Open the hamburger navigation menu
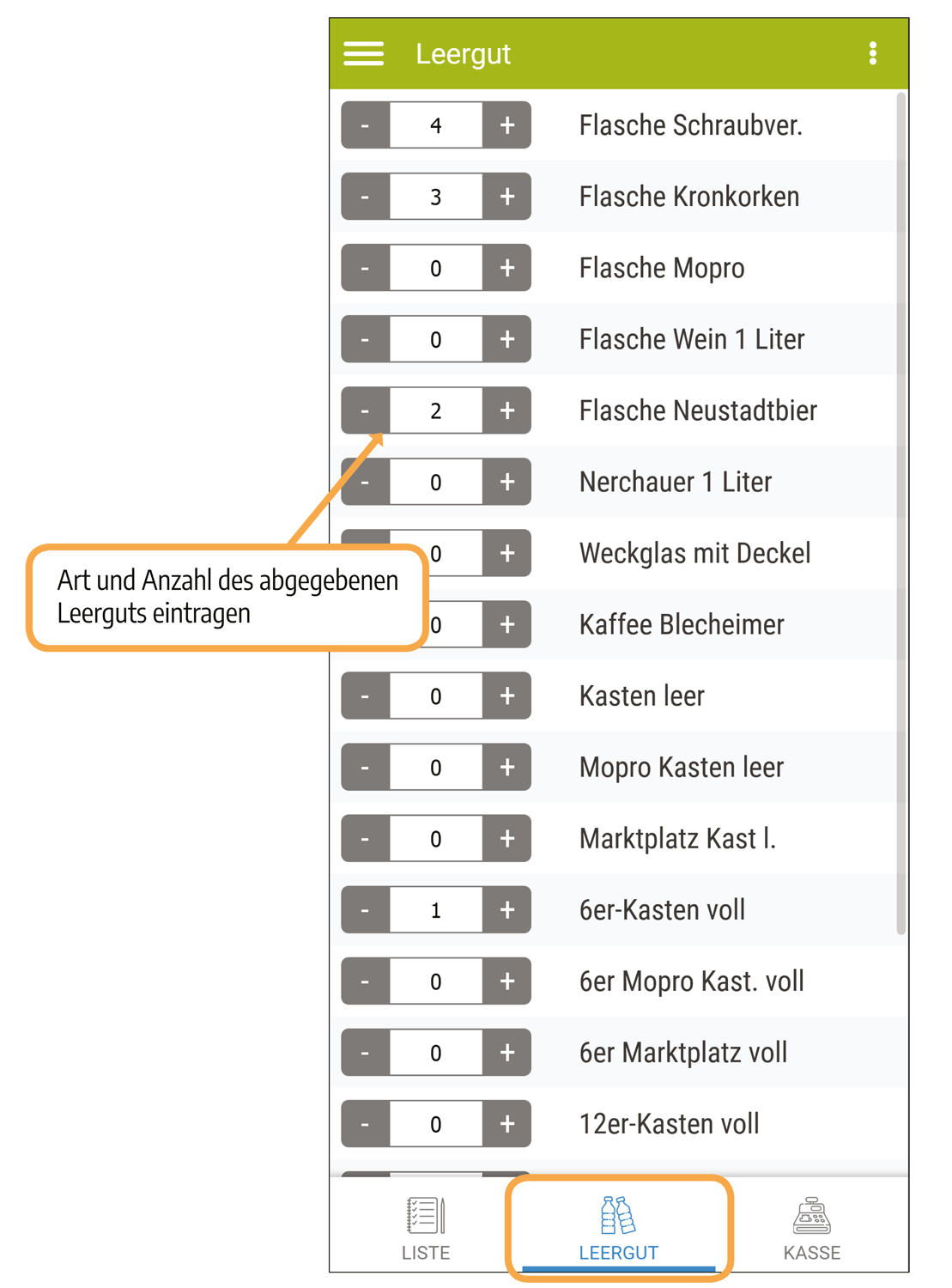Image resolution: width=952 pixels, height=1288 pixels. pos(364,54)
